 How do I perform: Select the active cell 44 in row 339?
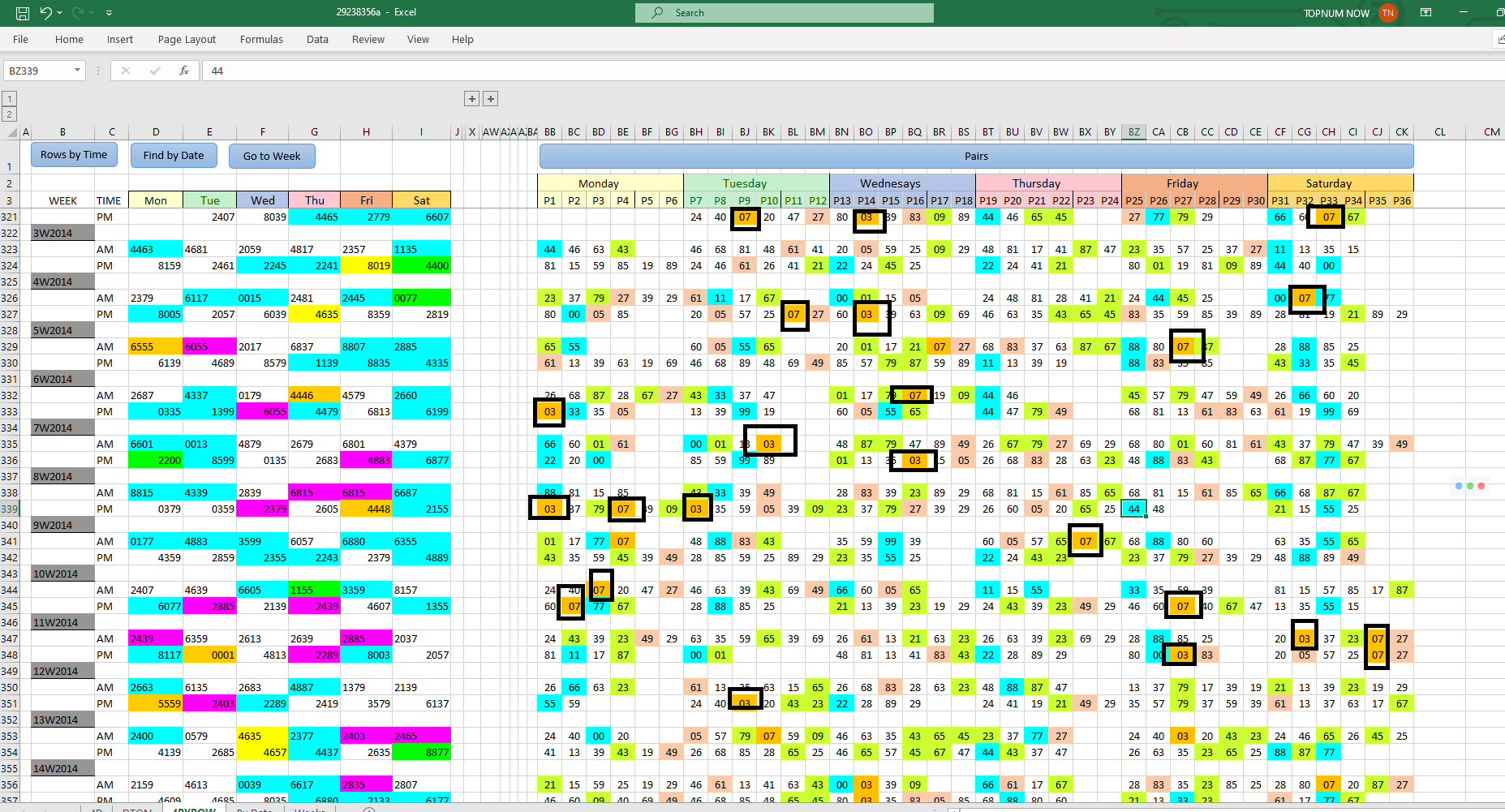click(1133, 509)
